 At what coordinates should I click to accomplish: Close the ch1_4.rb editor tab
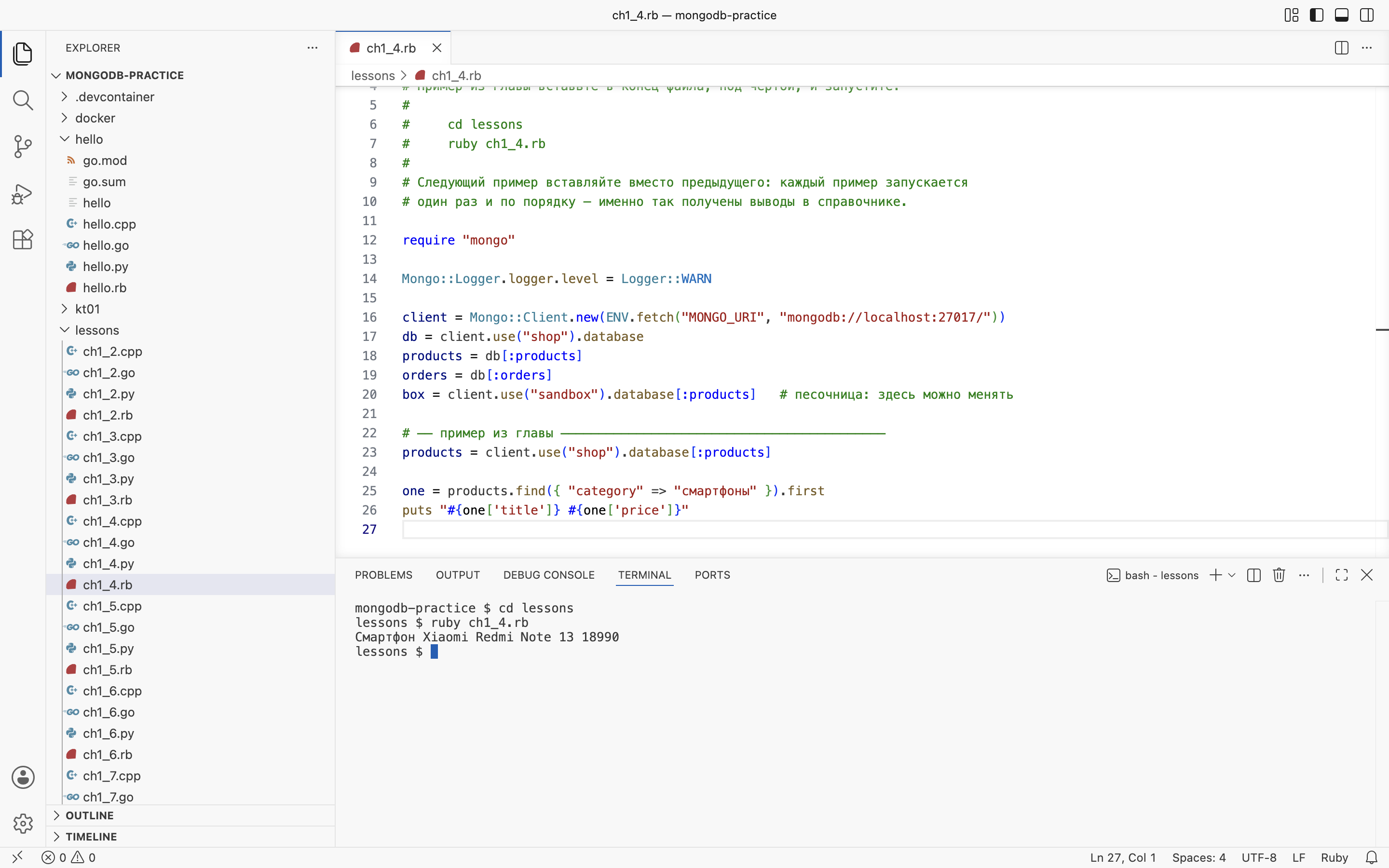click(437, 48)
